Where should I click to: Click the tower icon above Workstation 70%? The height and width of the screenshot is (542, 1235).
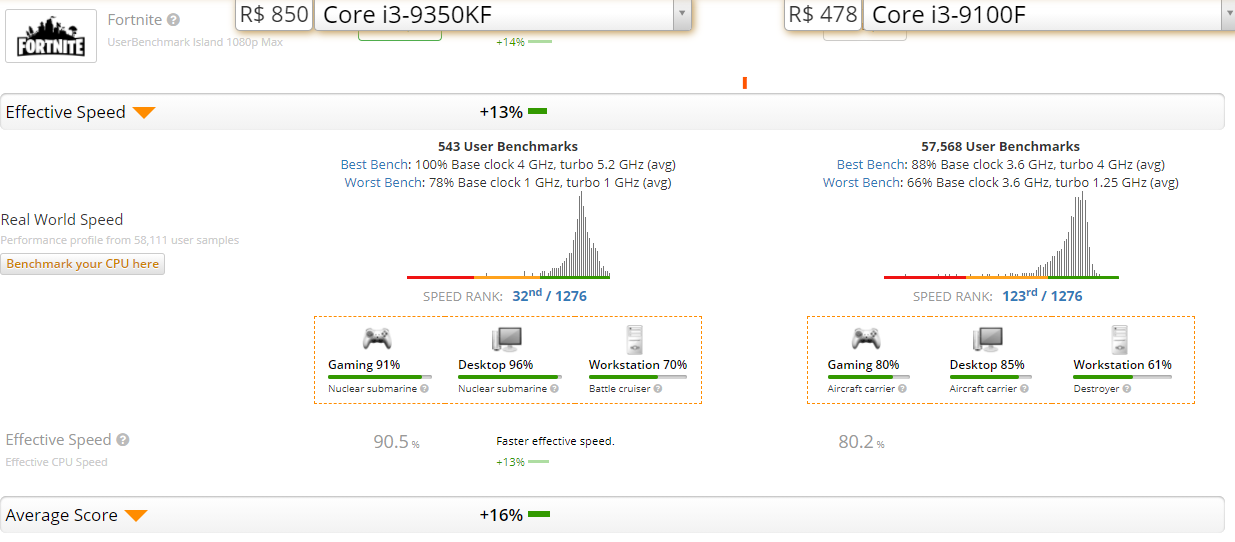coord(634,339)
